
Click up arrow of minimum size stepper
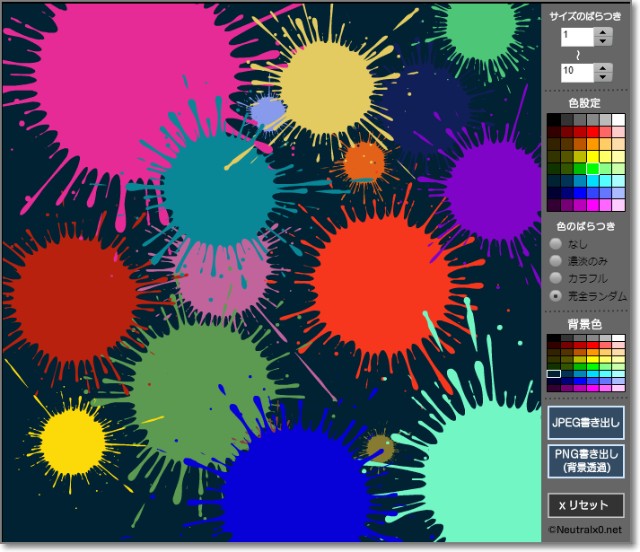(603, 31)
